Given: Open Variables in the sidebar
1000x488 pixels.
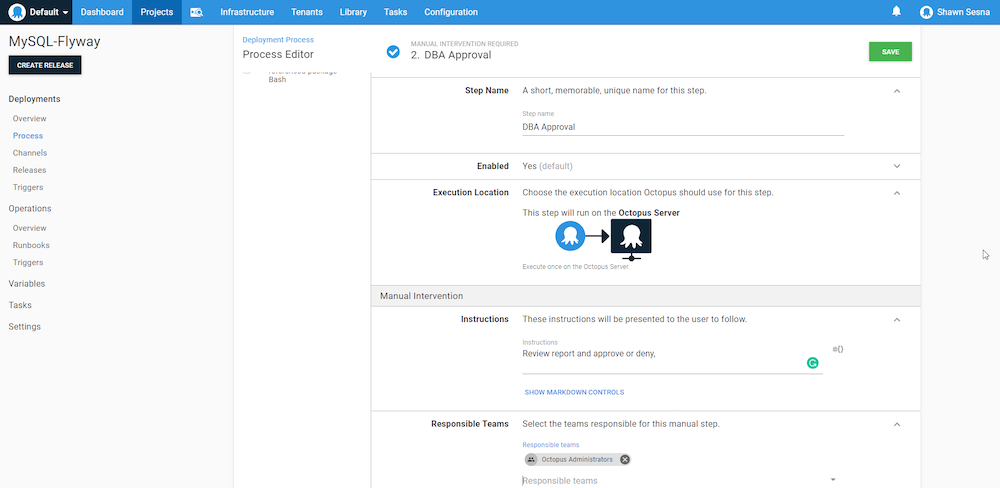Looking at the screenshot, I should point(27,284).
